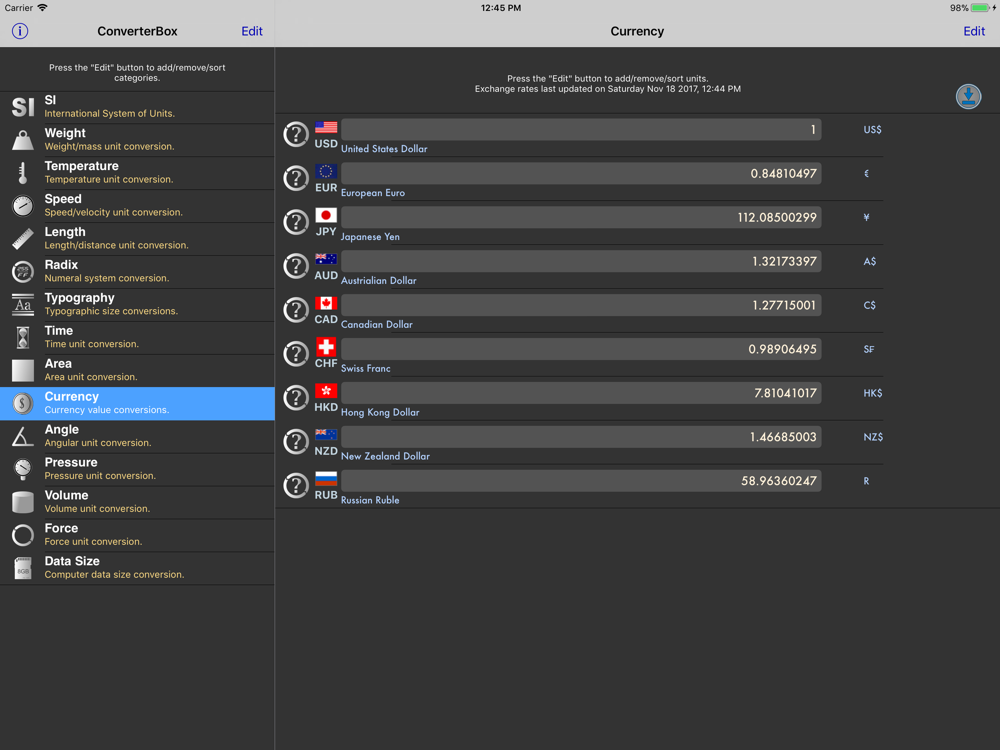Open help for AUD row
The height and width of the screenshot is (750, 1000).
pyautogui.click(x=296, y=267)
